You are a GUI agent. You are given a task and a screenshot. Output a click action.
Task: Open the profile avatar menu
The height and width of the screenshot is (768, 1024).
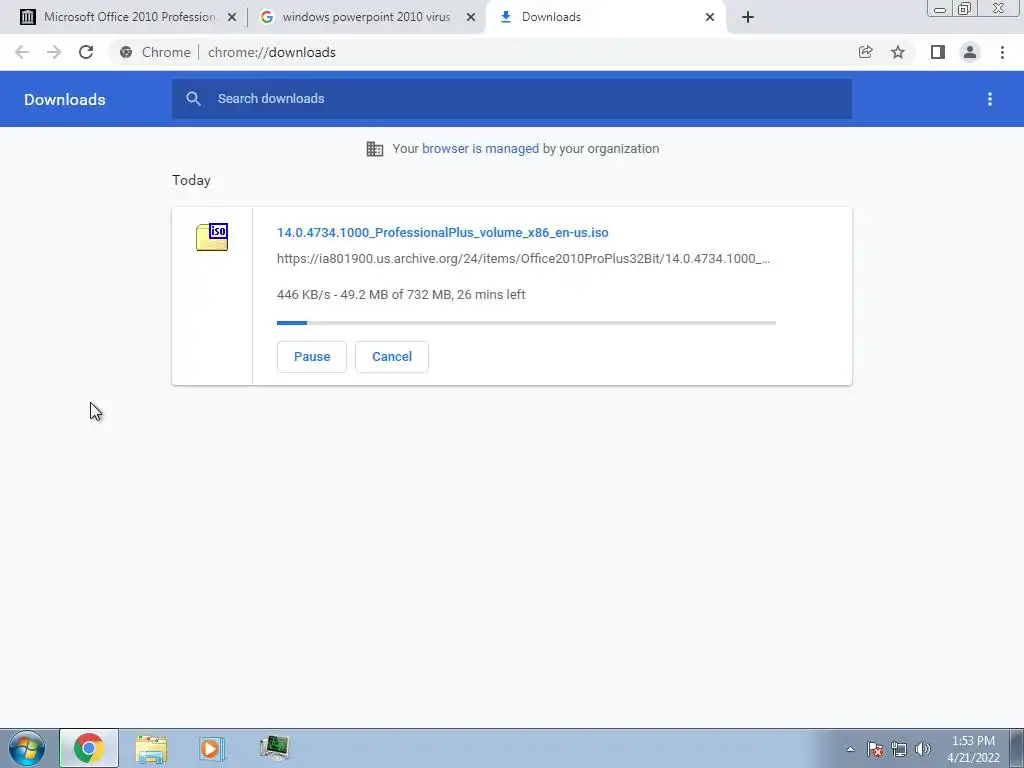(970, 52)
